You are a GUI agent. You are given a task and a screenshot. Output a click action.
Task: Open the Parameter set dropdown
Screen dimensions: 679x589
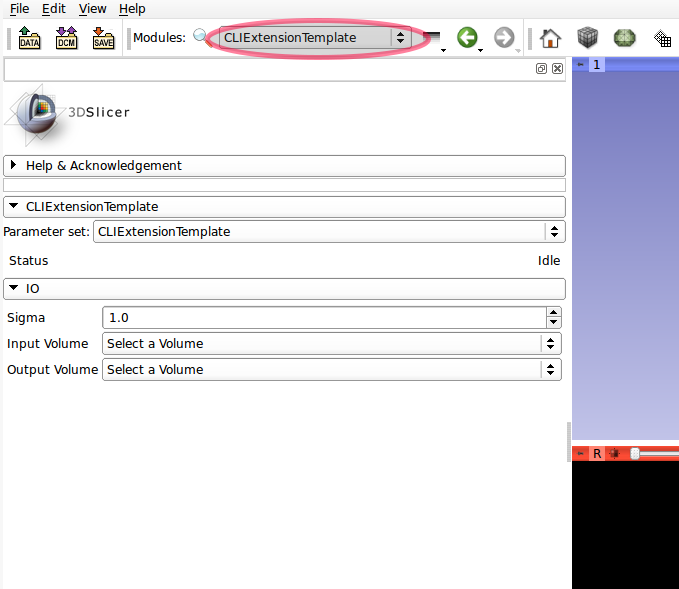click(x=329, y=231)
